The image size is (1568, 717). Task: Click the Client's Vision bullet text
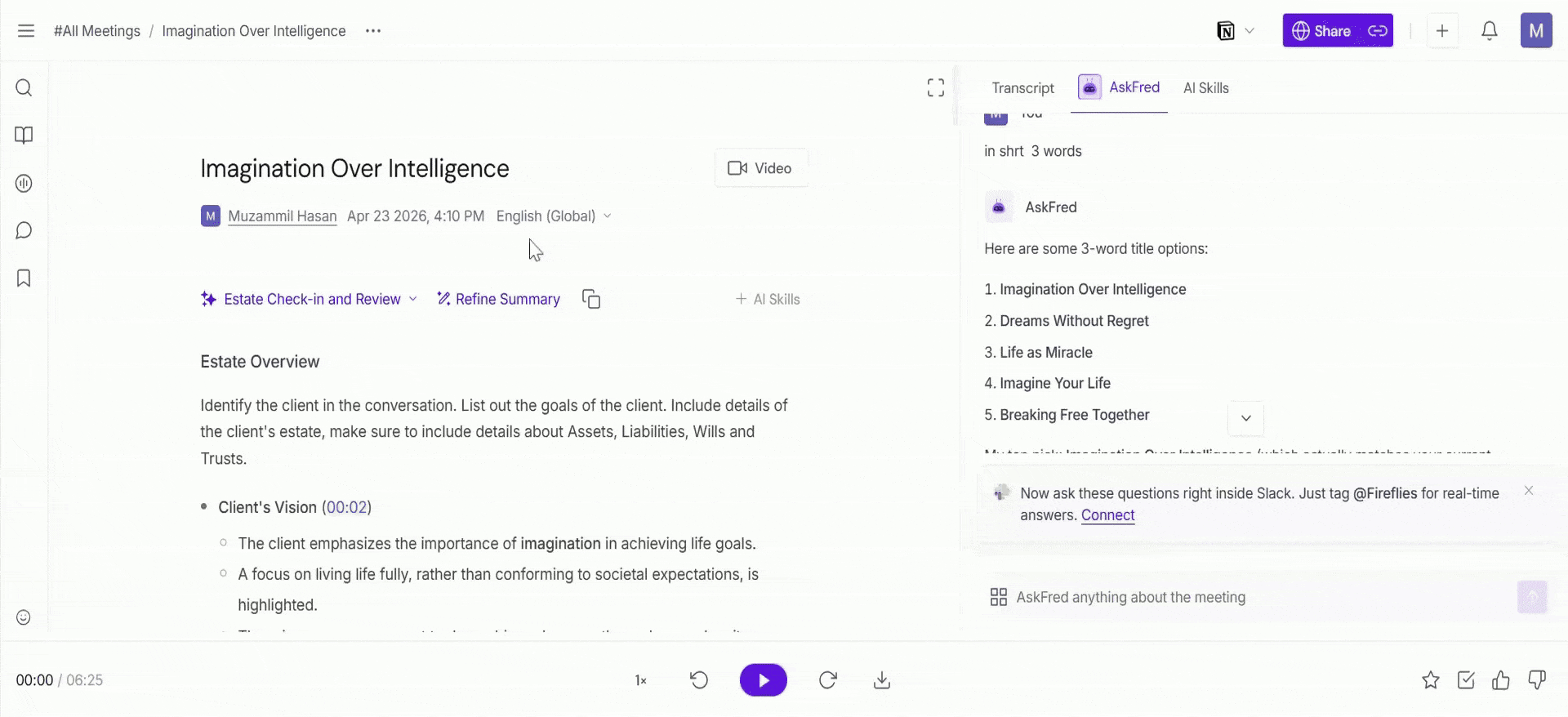pyautogui.click(x=267, y=507)
